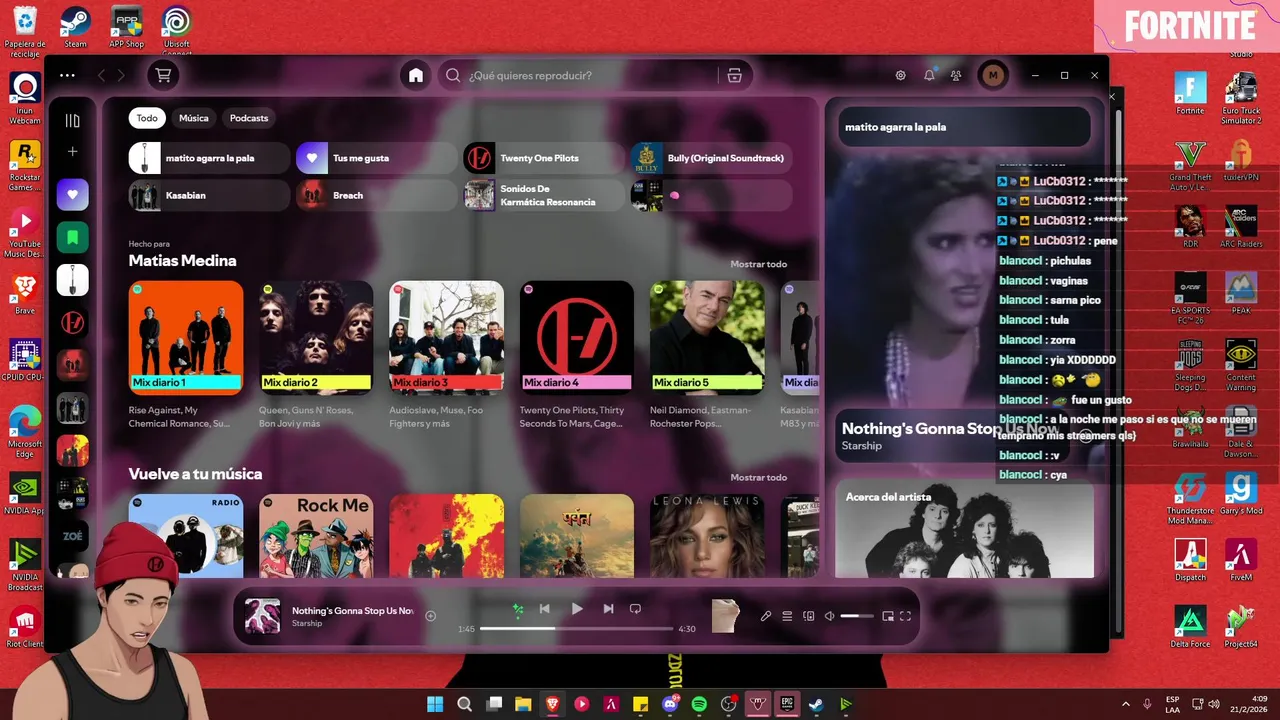
Task: Open the Rock Me album card
Action: [x=316, y=535]
